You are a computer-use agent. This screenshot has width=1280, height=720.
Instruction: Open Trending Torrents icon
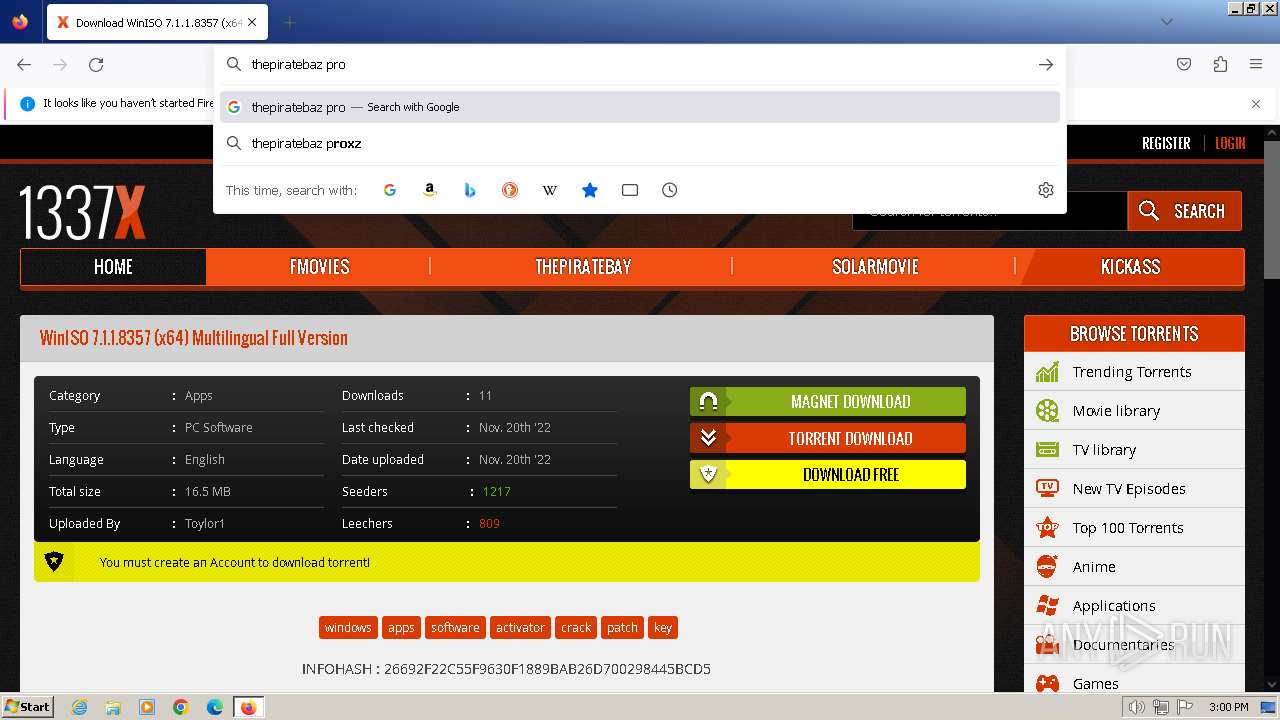tap(1047, 372)
